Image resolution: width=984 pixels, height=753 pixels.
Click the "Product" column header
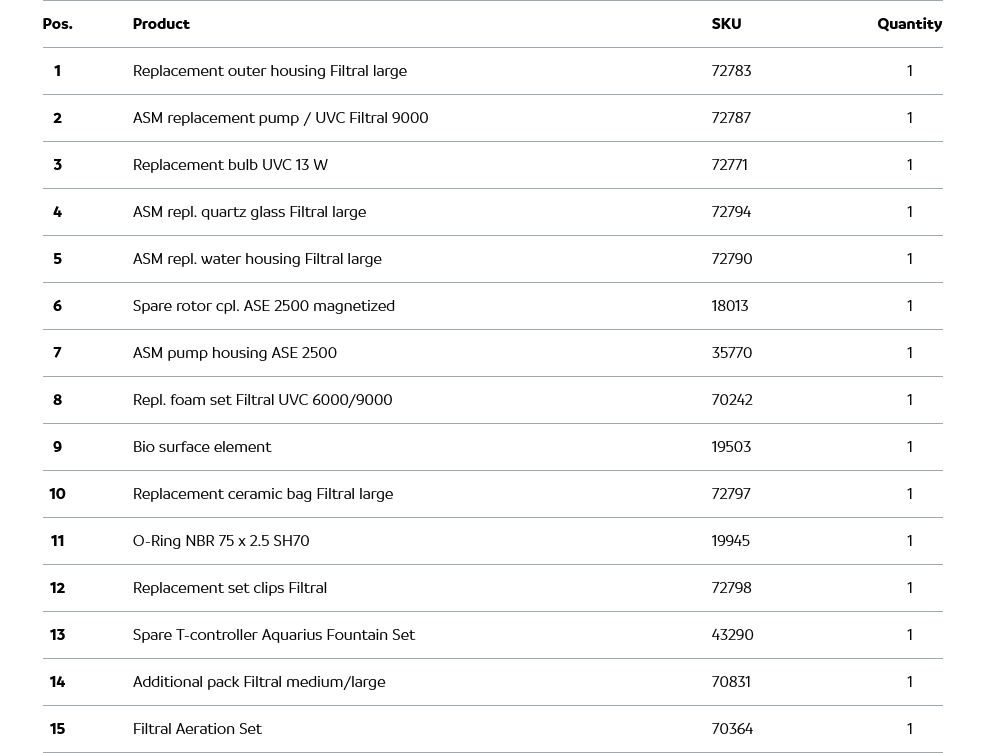click(161, 24)
